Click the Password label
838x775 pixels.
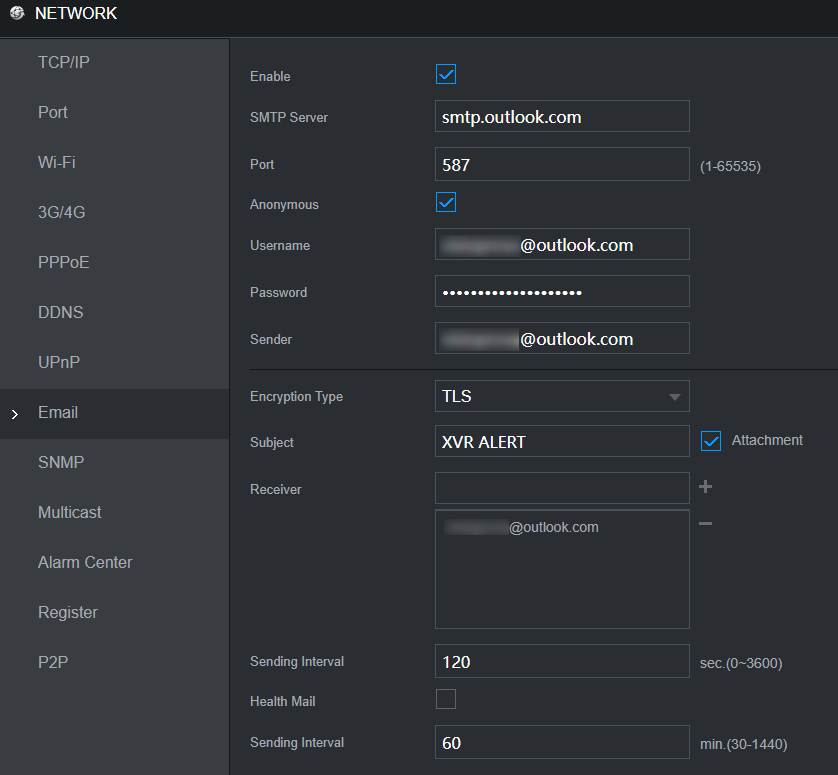(x=278, y=292)
